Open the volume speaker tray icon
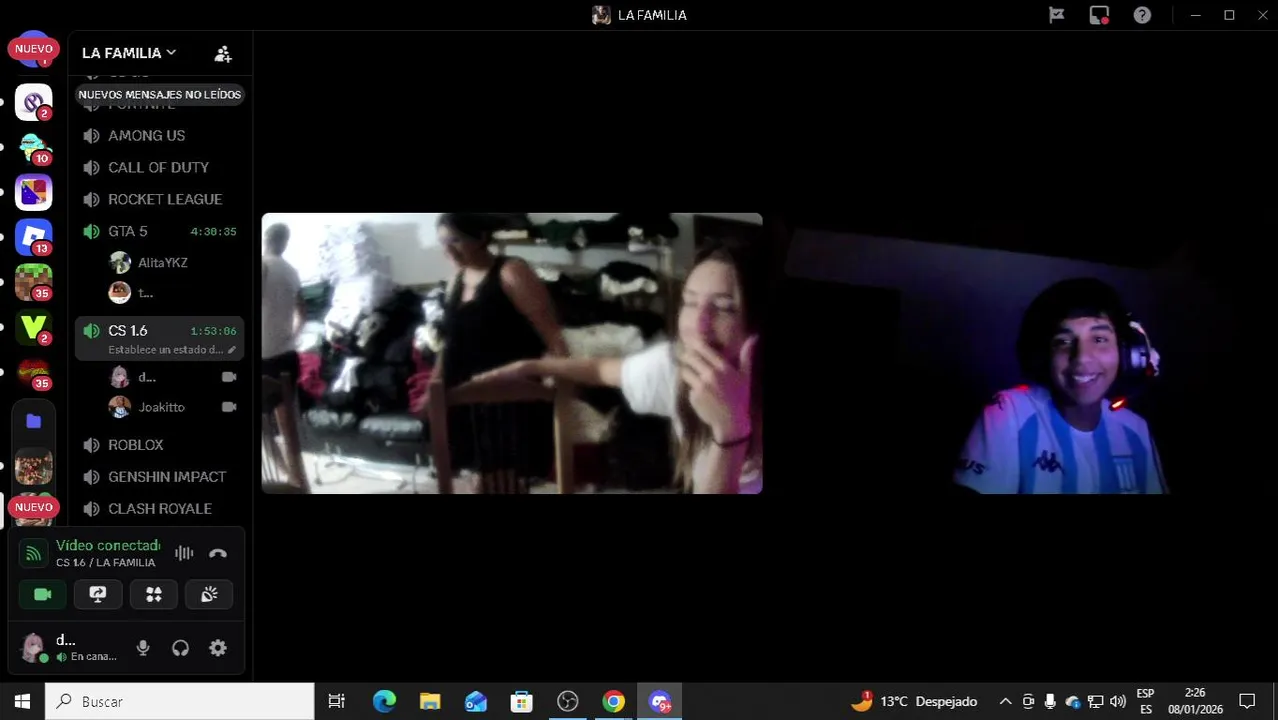The height and width of the screenshot is (720, 1278). (x=1117, y=701)
